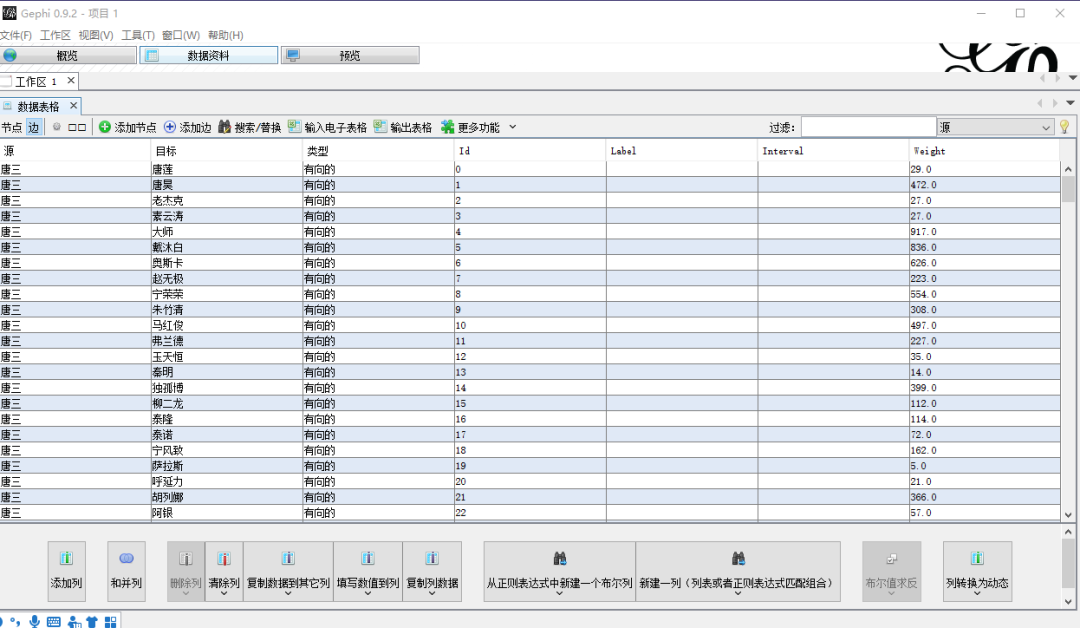Click 复制数据到其它列 button
This screenshot has width=1080, height=628.
(288, 571)
